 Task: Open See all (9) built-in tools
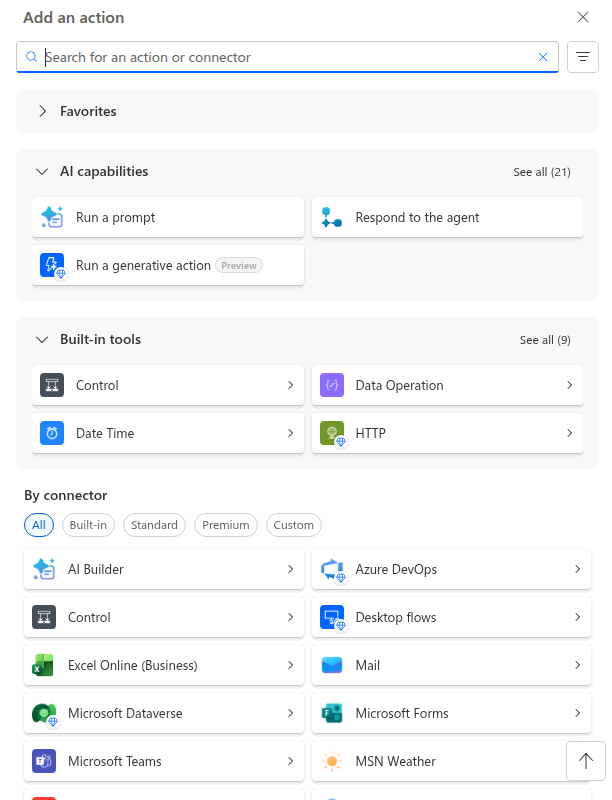[x=545, y=340]
